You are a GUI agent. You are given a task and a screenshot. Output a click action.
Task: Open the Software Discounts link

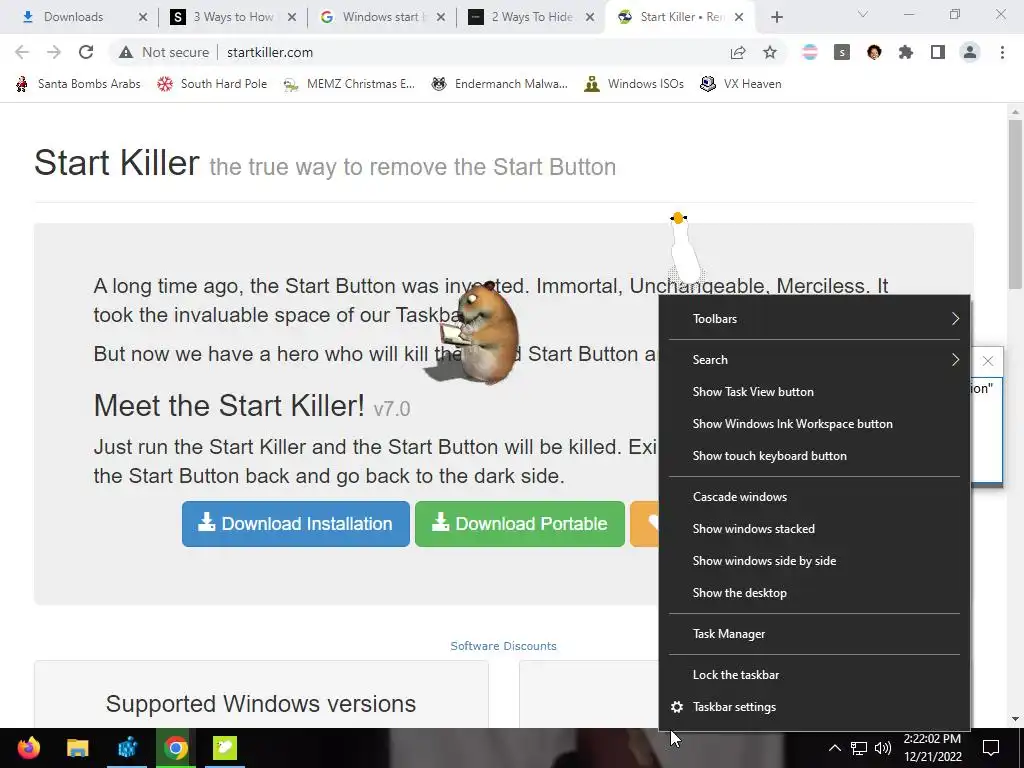504,646
